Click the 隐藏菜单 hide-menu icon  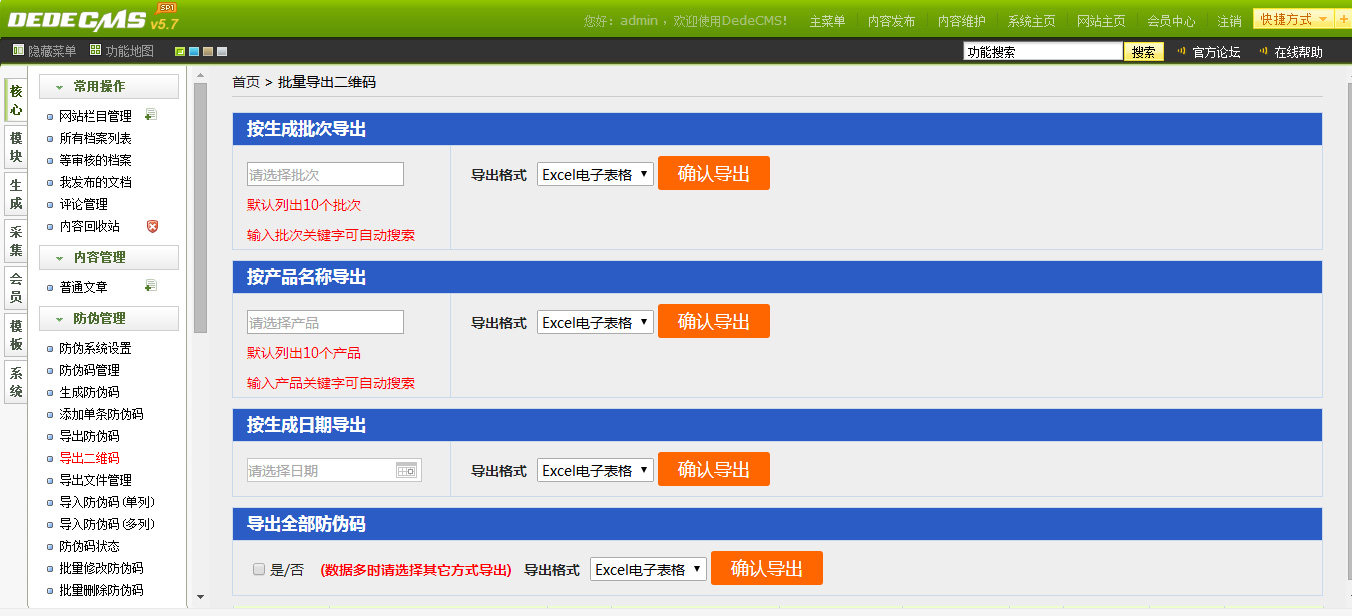18,50
